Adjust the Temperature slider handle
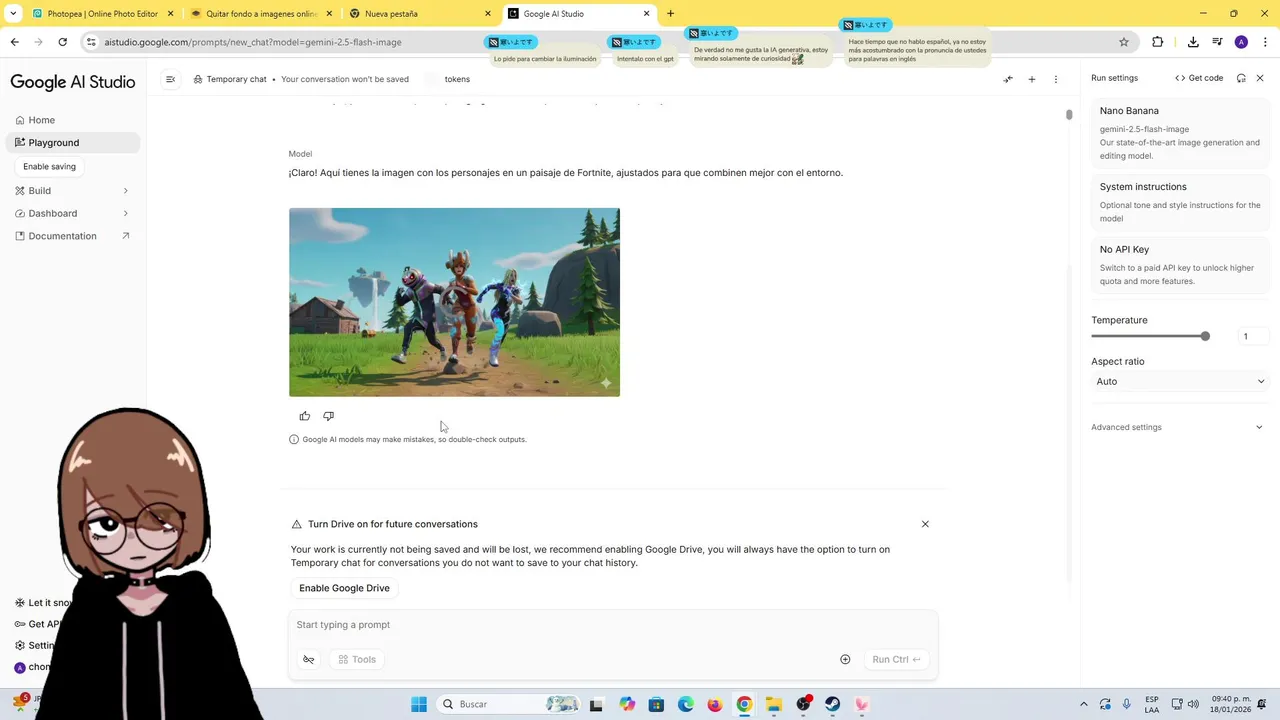 click(1205, 336)
